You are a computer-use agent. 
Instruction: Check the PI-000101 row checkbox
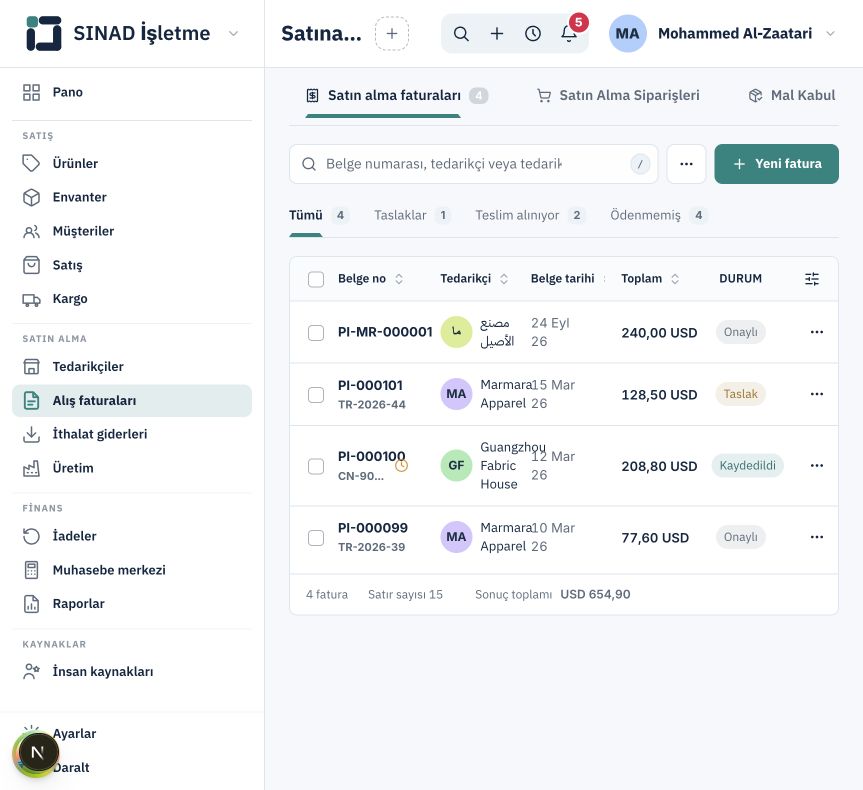[316, 395]
